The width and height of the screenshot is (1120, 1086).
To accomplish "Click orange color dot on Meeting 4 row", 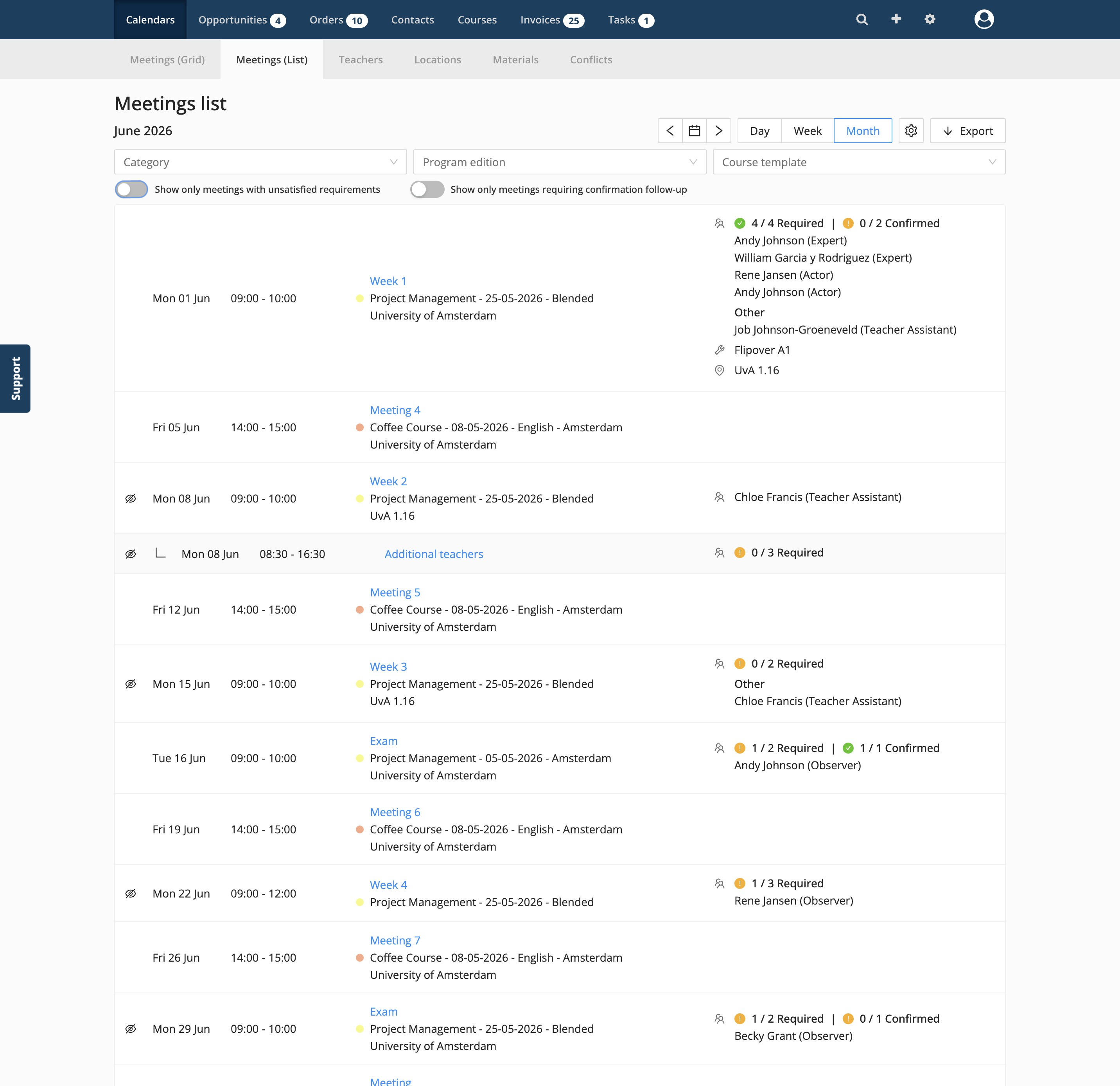I will tap(359, 427).
